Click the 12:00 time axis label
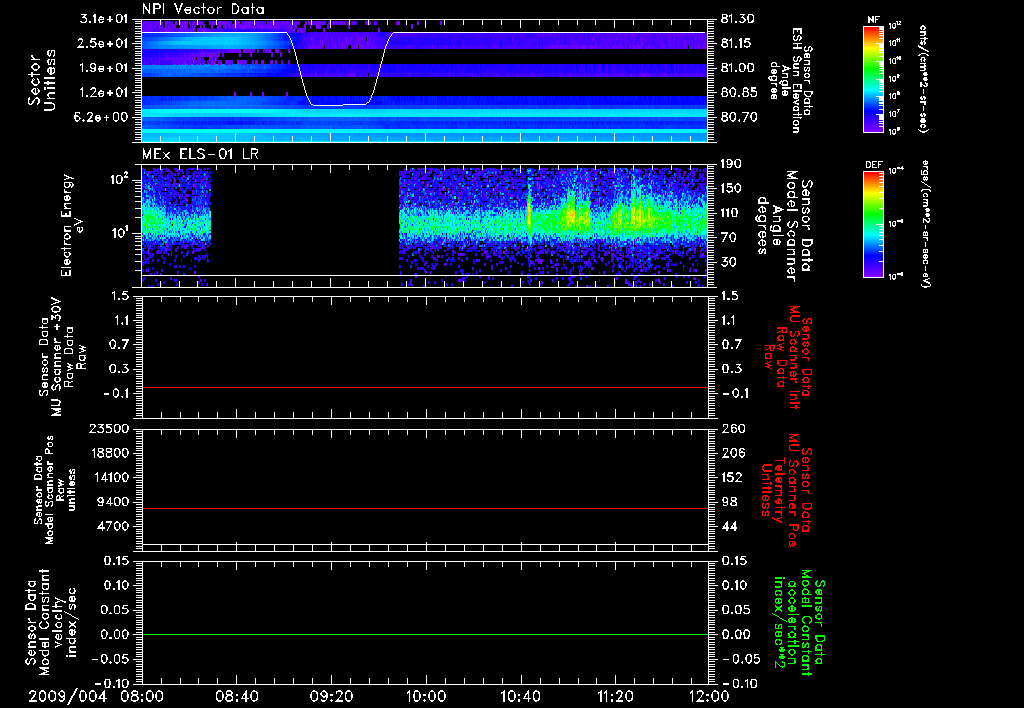This screenshot has height=708, width=1024. (709, 696)
